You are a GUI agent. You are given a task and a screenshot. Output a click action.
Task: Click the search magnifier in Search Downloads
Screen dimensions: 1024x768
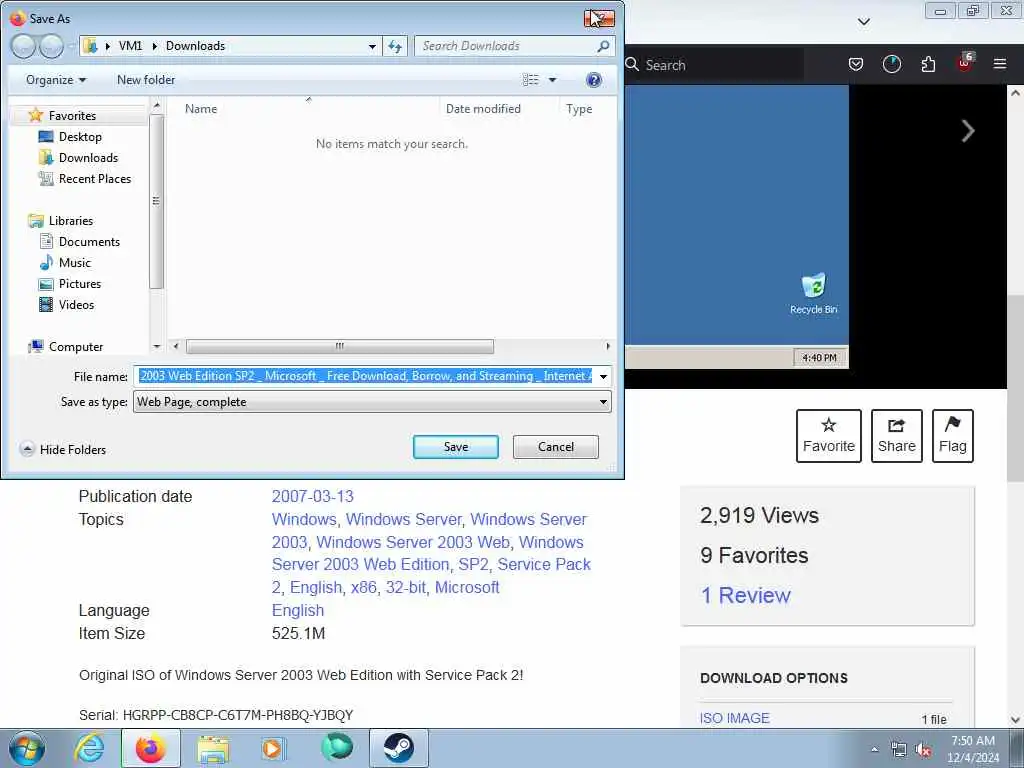603,46
